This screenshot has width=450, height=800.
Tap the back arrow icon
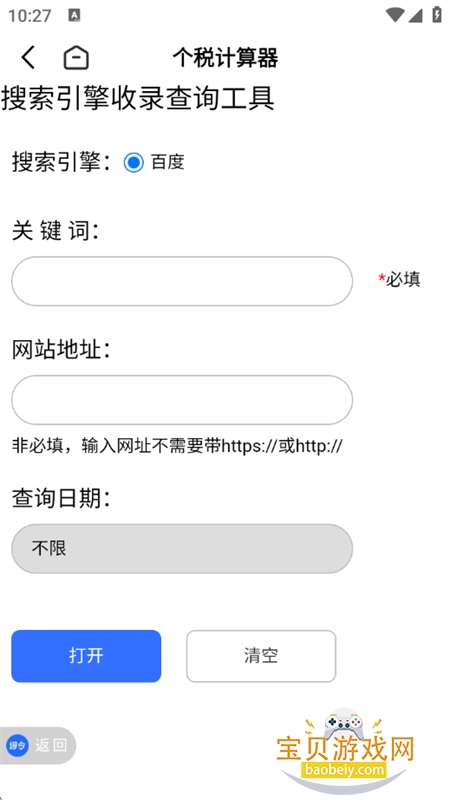(x=29, y=57)
